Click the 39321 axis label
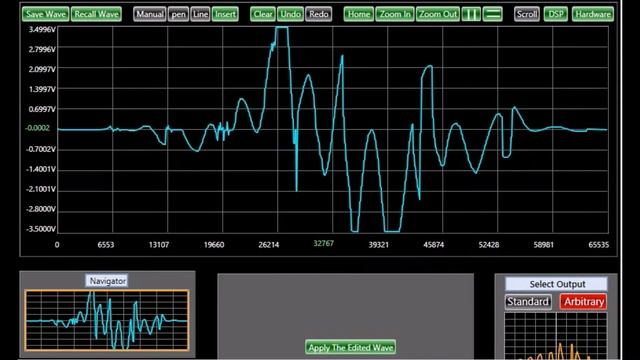The image size is (640, 360). point(378,245)
